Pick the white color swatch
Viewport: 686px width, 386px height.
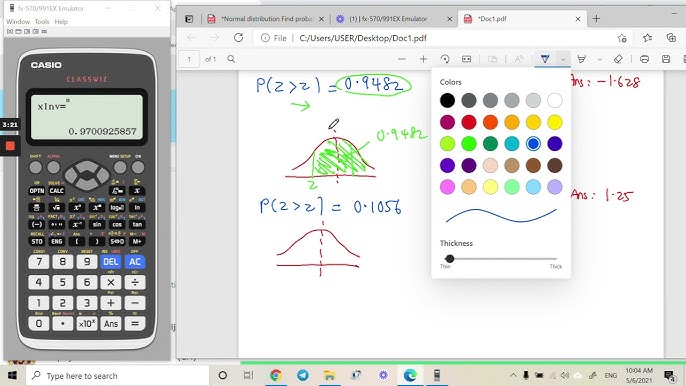[555, 101]
